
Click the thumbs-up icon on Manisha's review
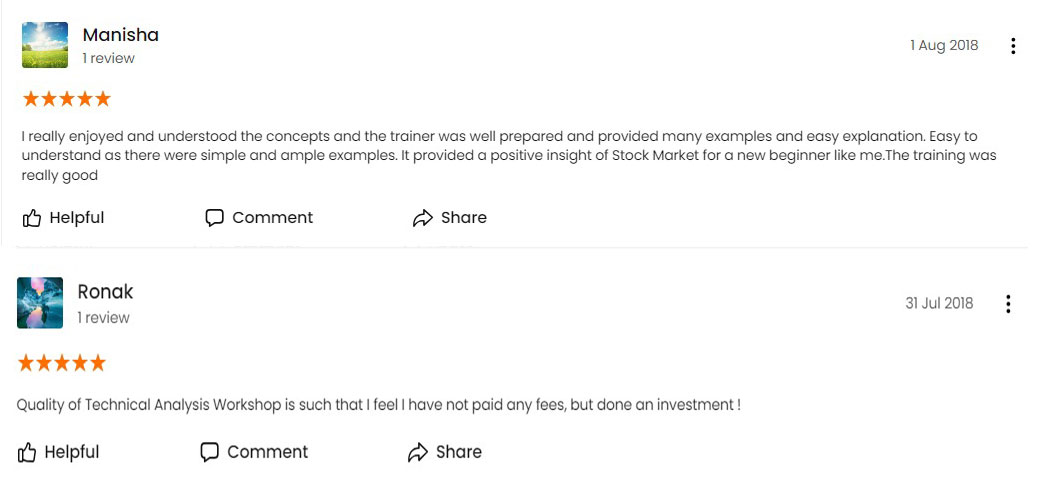[x=32, y=218]
